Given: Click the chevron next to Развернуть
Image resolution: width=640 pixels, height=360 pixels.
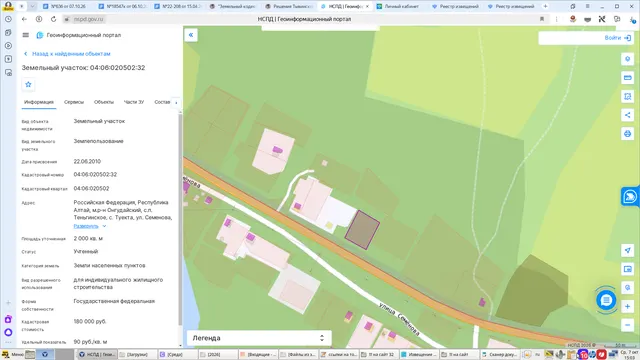Looking at the screenshot, I should [104, 226].
